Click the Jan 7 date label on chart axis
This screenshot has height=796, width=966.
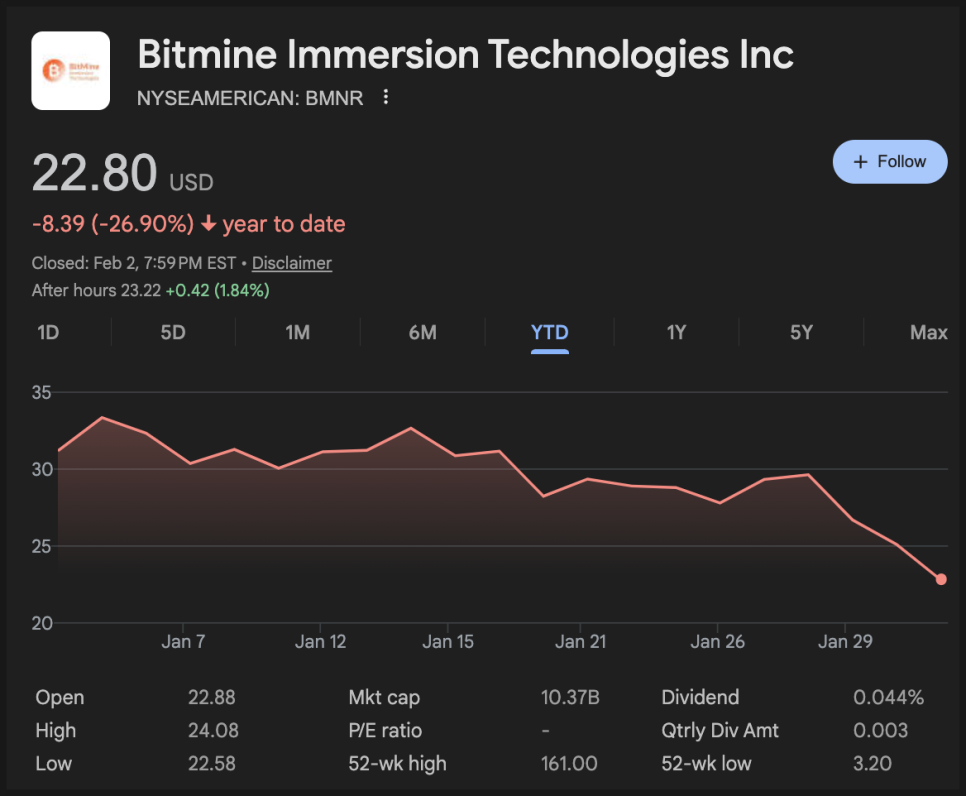coord(183,642)
